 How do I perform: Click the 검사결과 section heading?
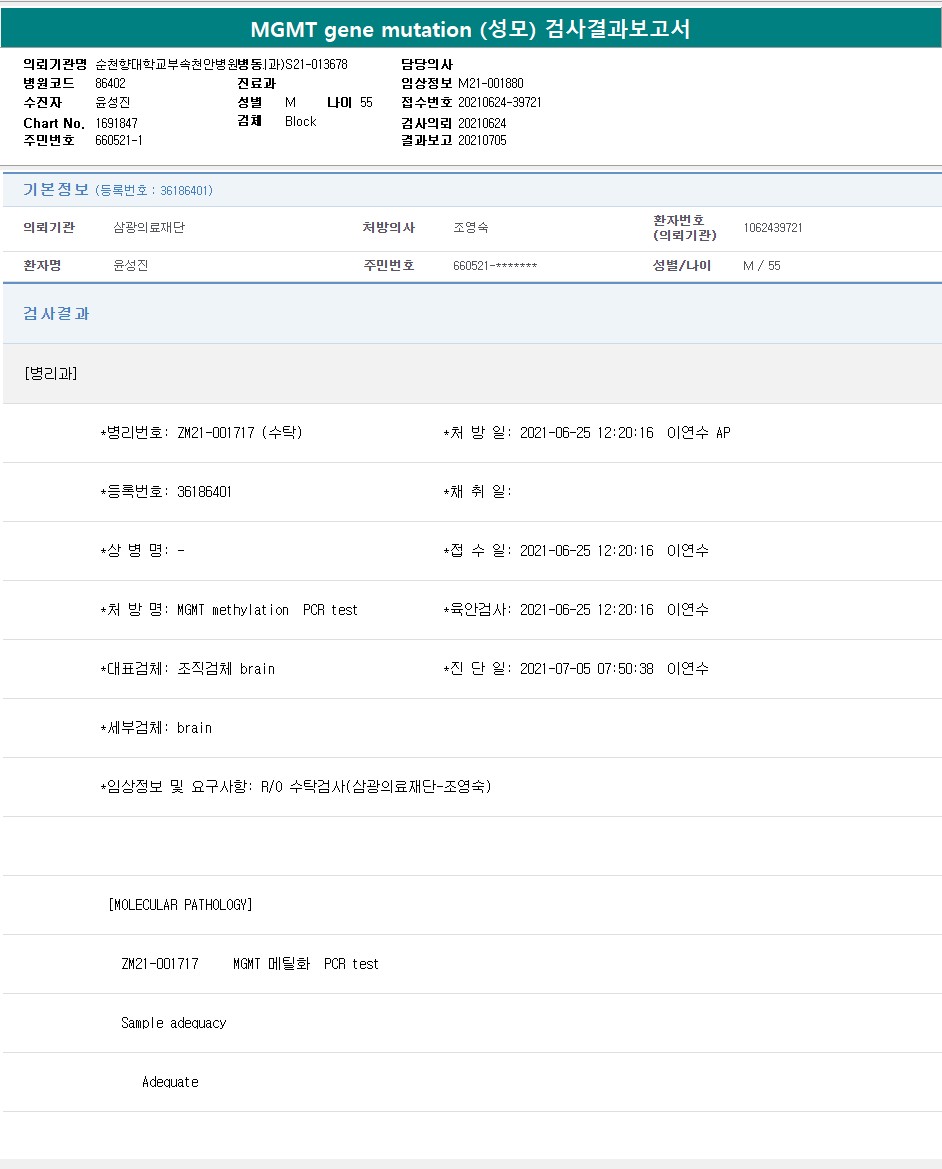[x=56, y=314]
